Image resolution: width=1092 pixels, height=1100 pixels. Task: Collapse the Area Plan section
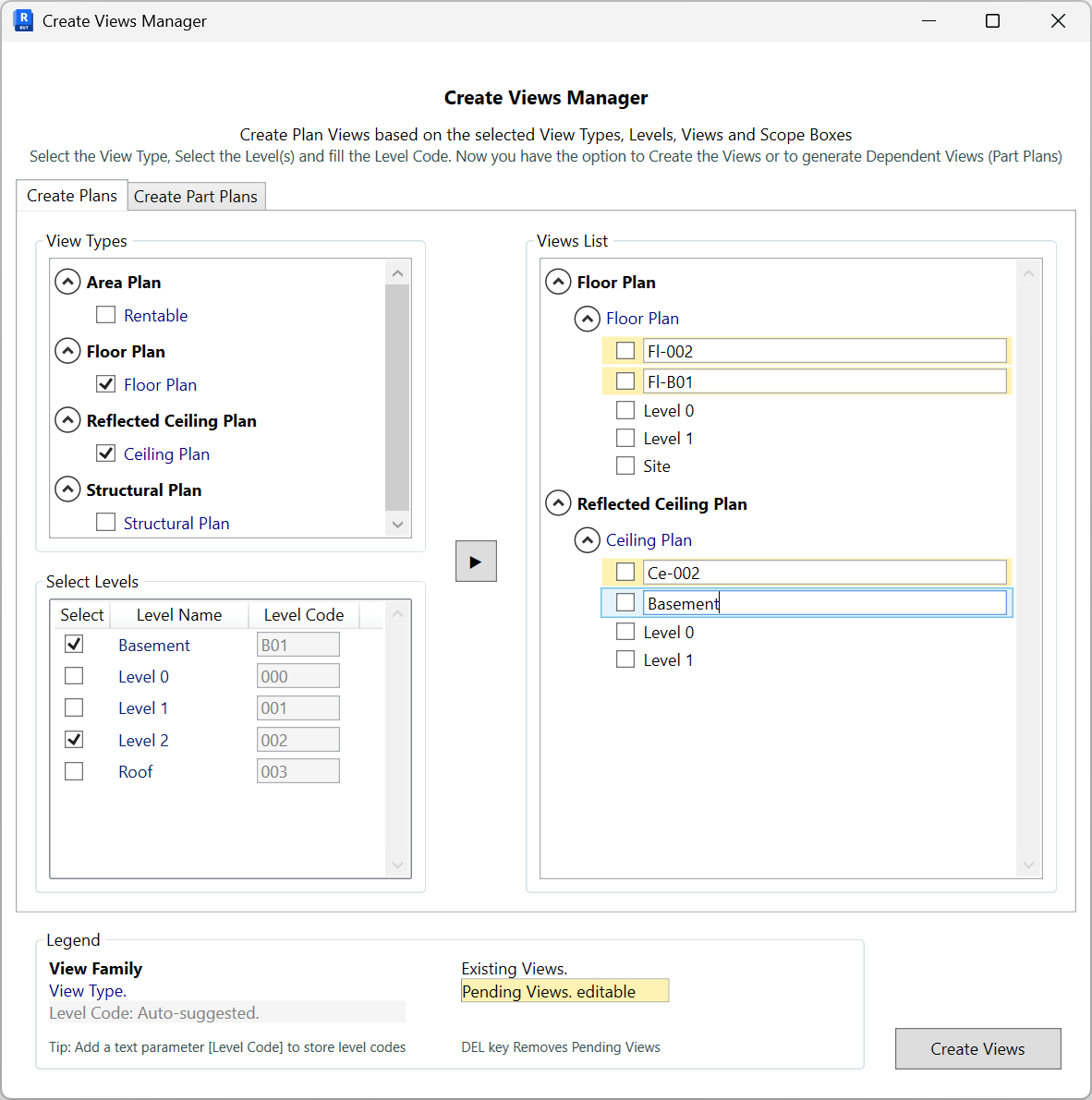pos(67,281)
